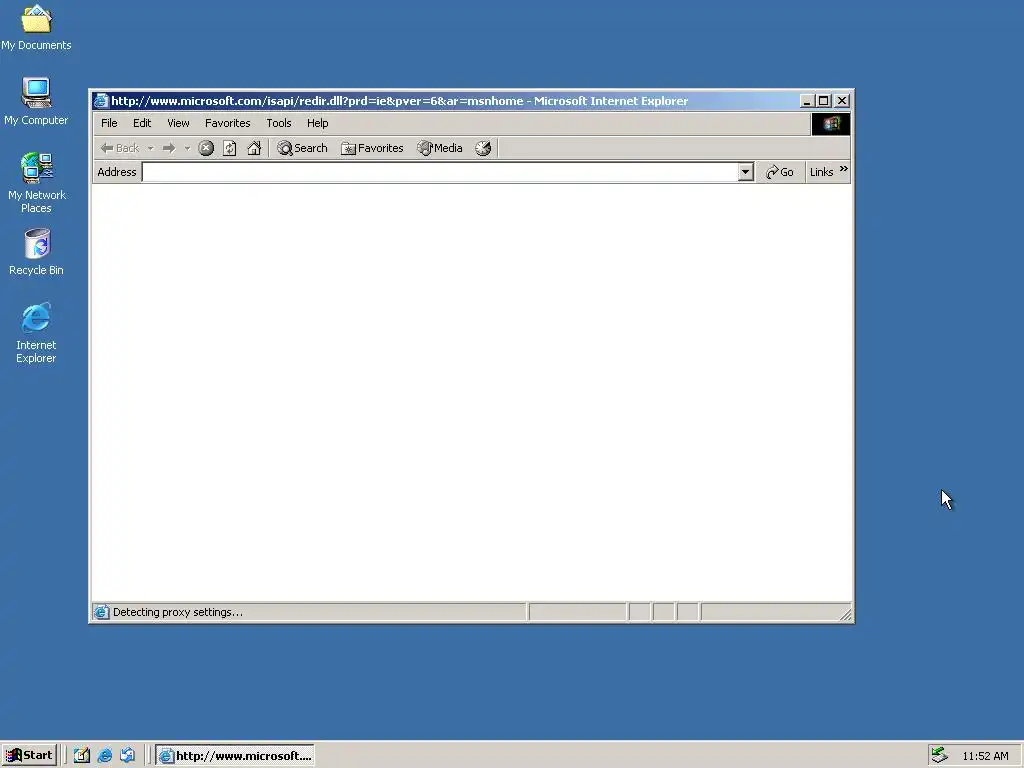Minimize the Internet Explorer window
The height and width of the screenshot is (768, 1024).
[807, 101]
